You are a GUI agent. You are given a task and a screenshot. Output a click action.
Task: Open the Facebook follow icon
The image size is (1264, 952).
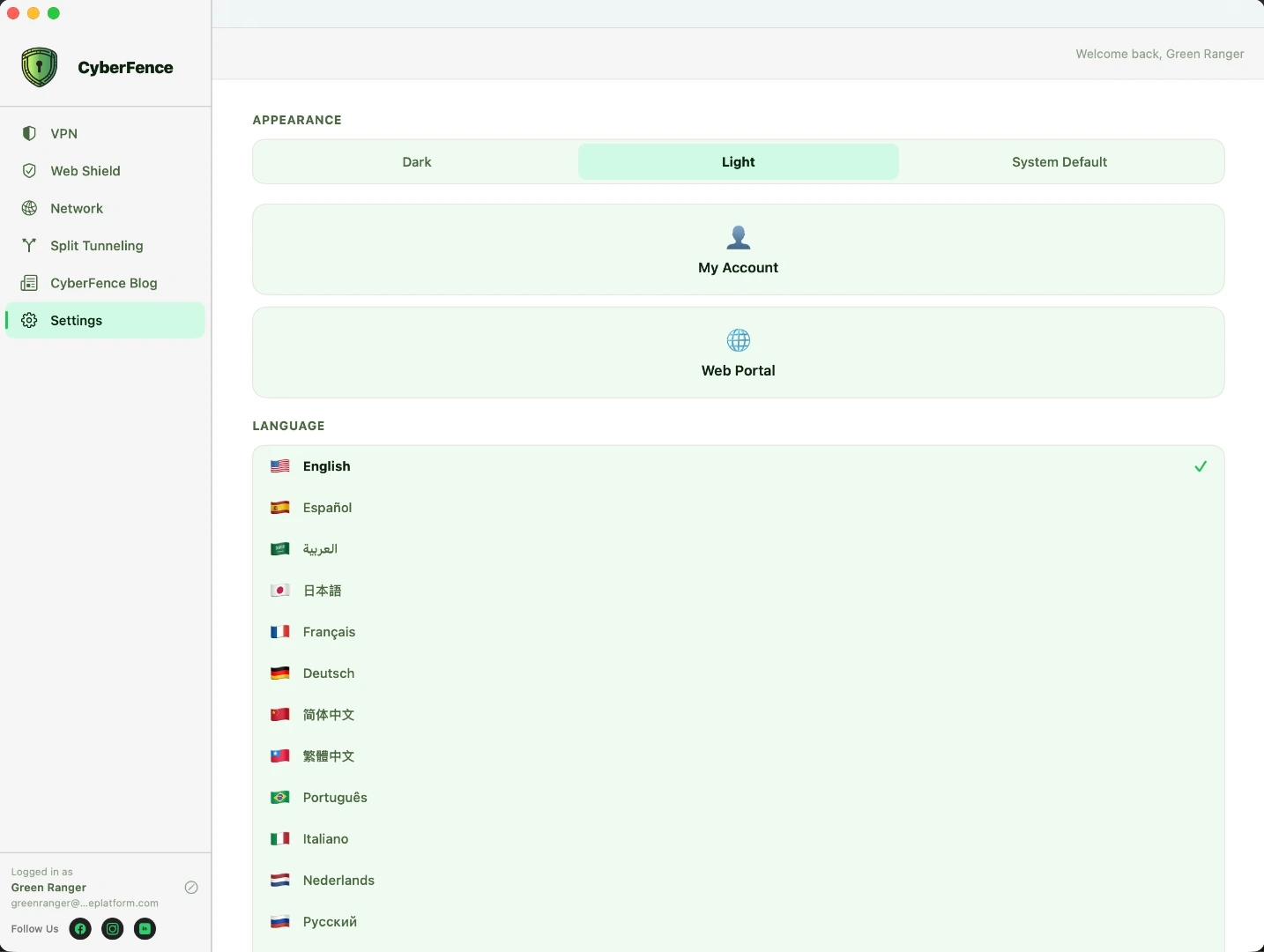coord(80,928)
